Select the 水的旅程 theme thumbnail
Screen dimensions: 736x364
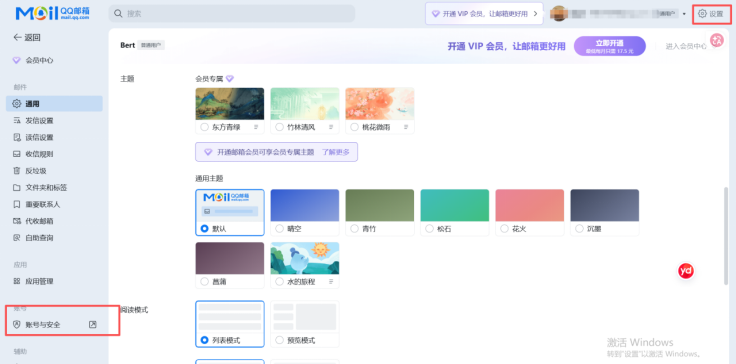(305, 258)
